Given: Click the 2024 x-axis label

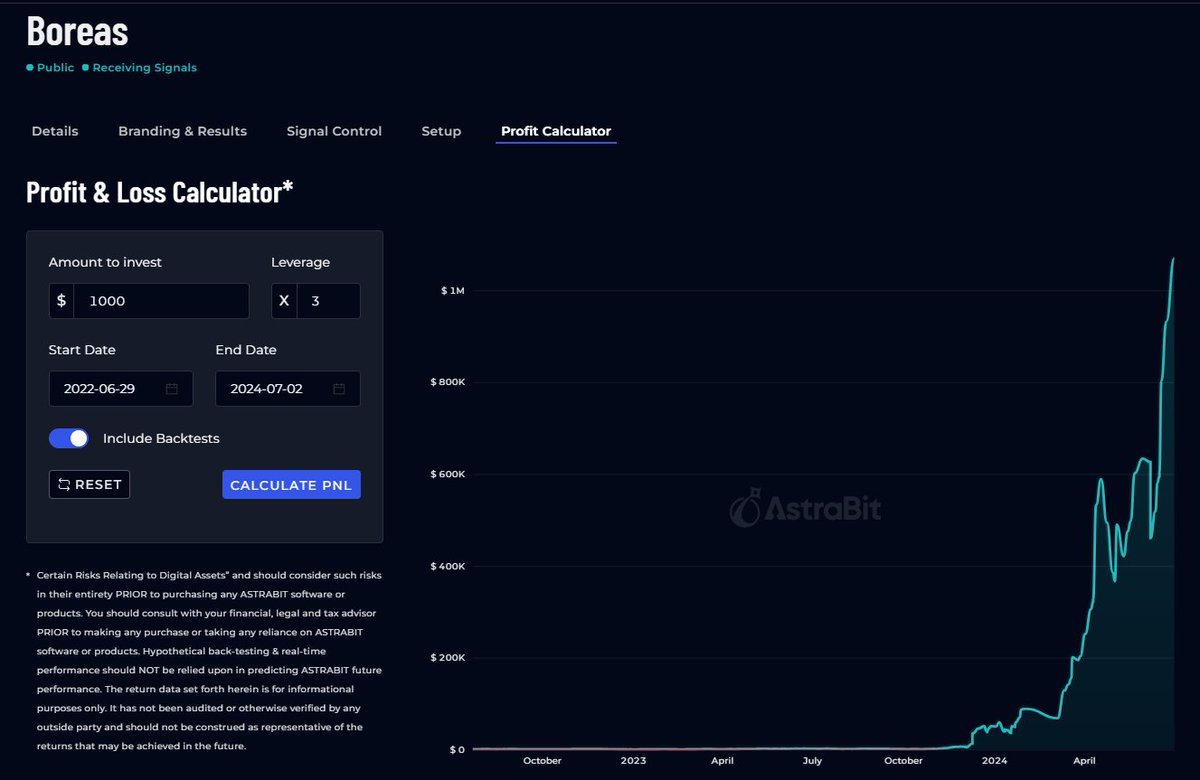Looking at the screenshot, I should 994,761.
